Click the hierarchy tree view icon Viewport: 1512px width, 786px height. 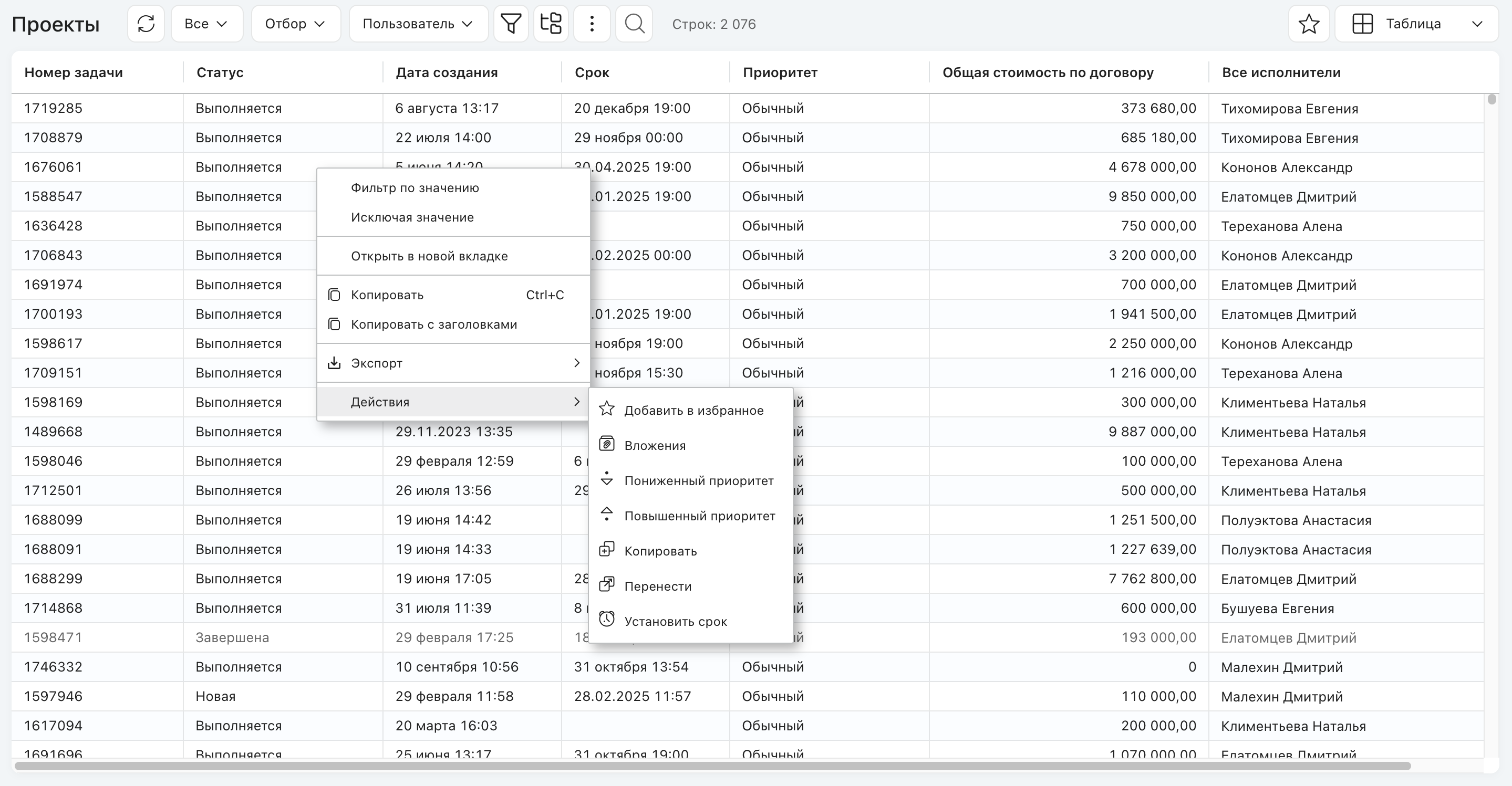pyautogui.click(x=551, y=24)
